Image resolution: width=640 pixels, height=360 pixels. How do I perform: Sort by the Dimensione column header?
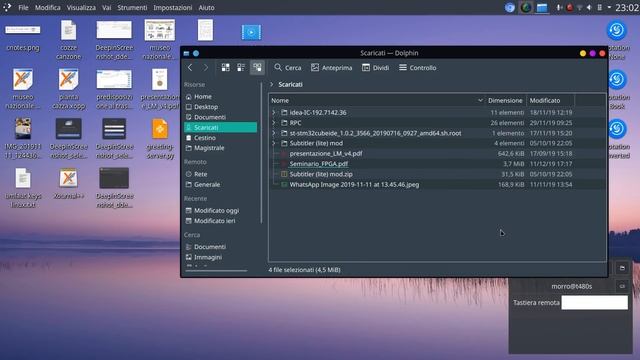(505, 100)
